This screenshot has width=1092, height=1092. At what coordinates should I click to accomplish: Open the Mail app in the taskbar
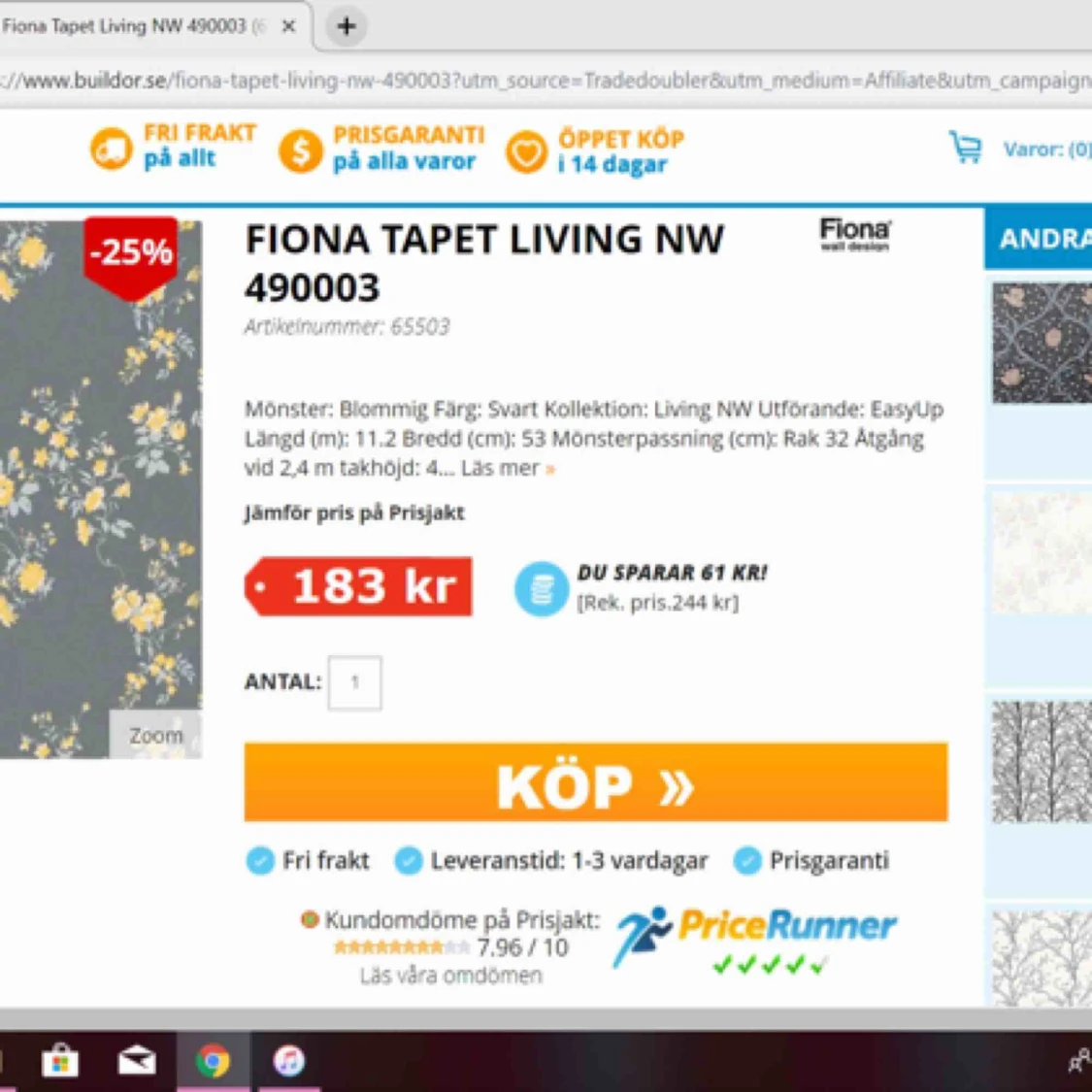(x=137, y=1061)
